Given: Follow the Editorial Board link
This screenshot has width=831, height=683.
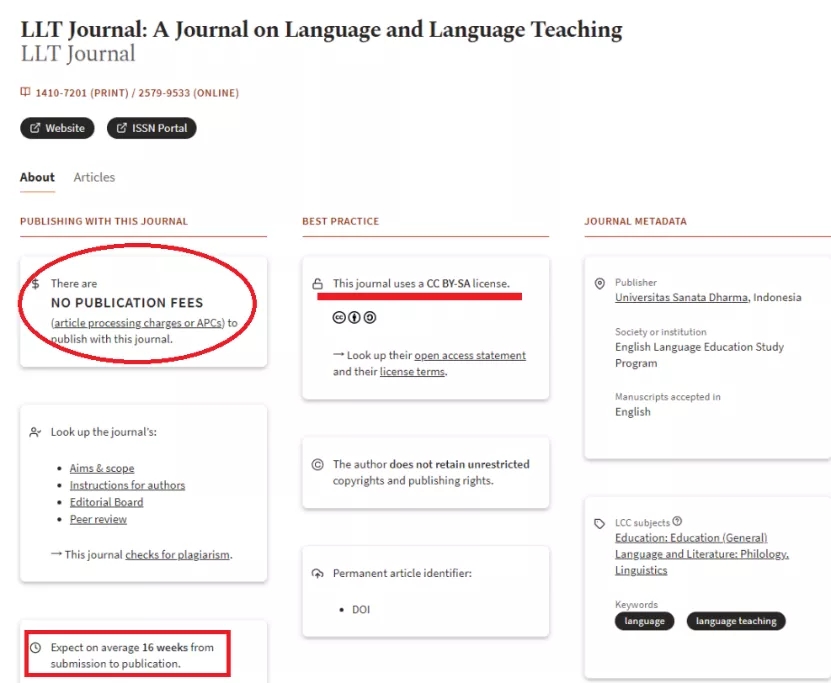Looking at the screenshot, I should 107,502.
